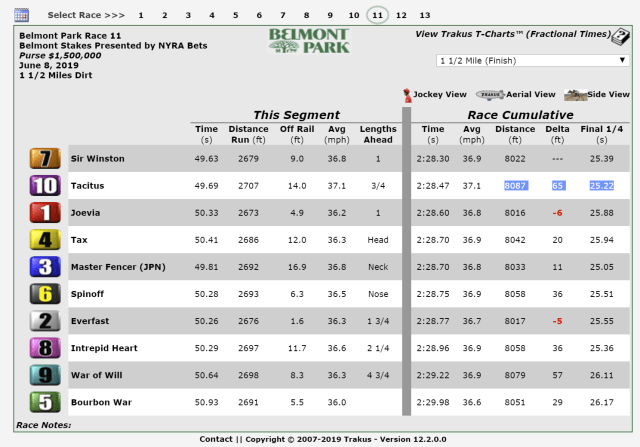Click Sir Winston cumulative time 2:28.30
Screen dimensions: 640x447
point(433,158)
